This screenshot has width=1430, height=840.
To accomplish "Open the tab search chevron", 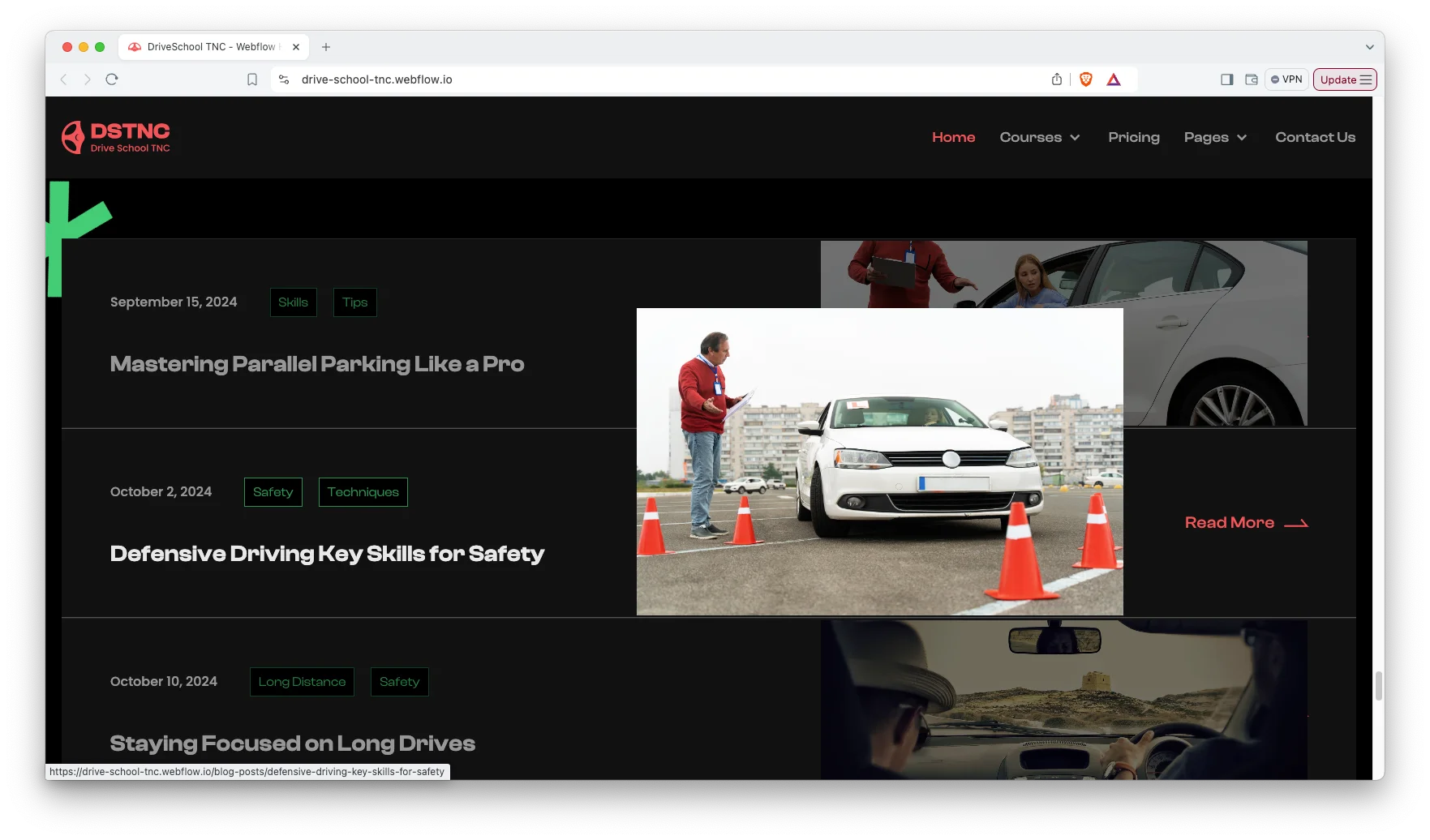I will pyautogui.click(x=1369, y=47).
